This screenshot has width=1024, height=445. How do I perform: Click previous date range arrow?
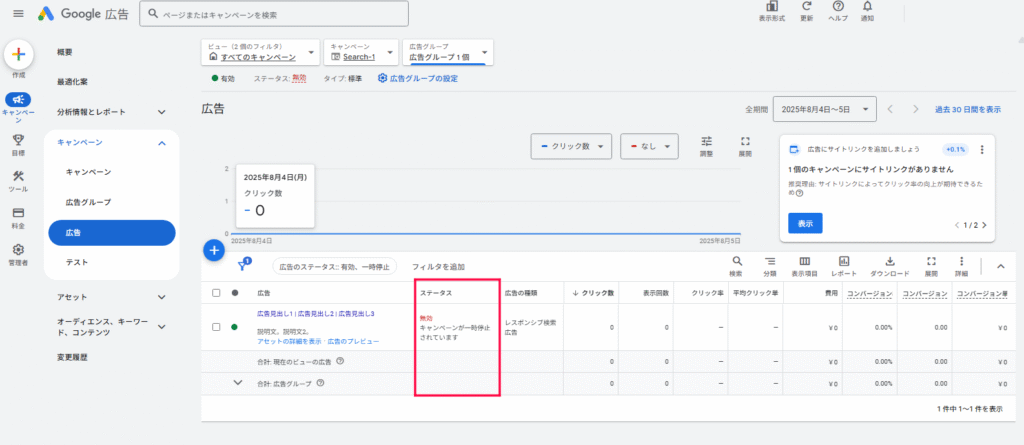pos(890,110)
